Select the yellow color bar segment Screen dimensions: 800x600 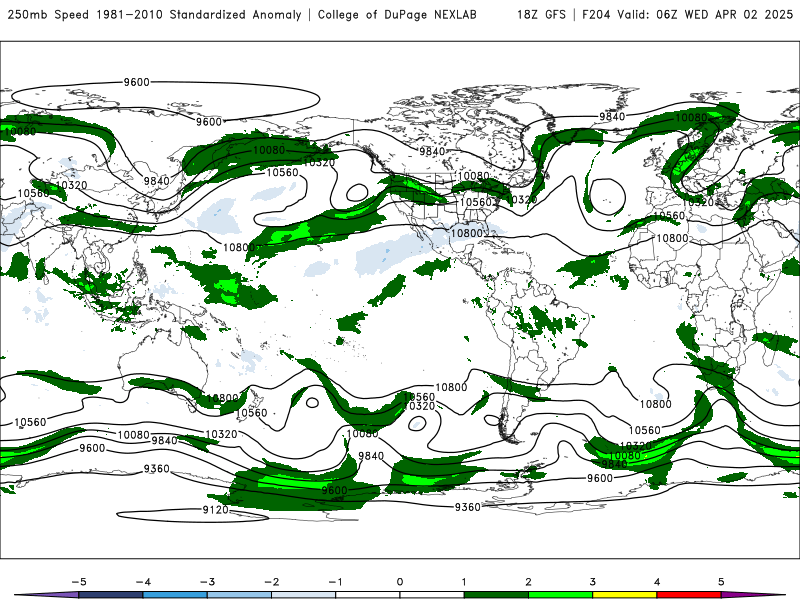click(624, 595)
